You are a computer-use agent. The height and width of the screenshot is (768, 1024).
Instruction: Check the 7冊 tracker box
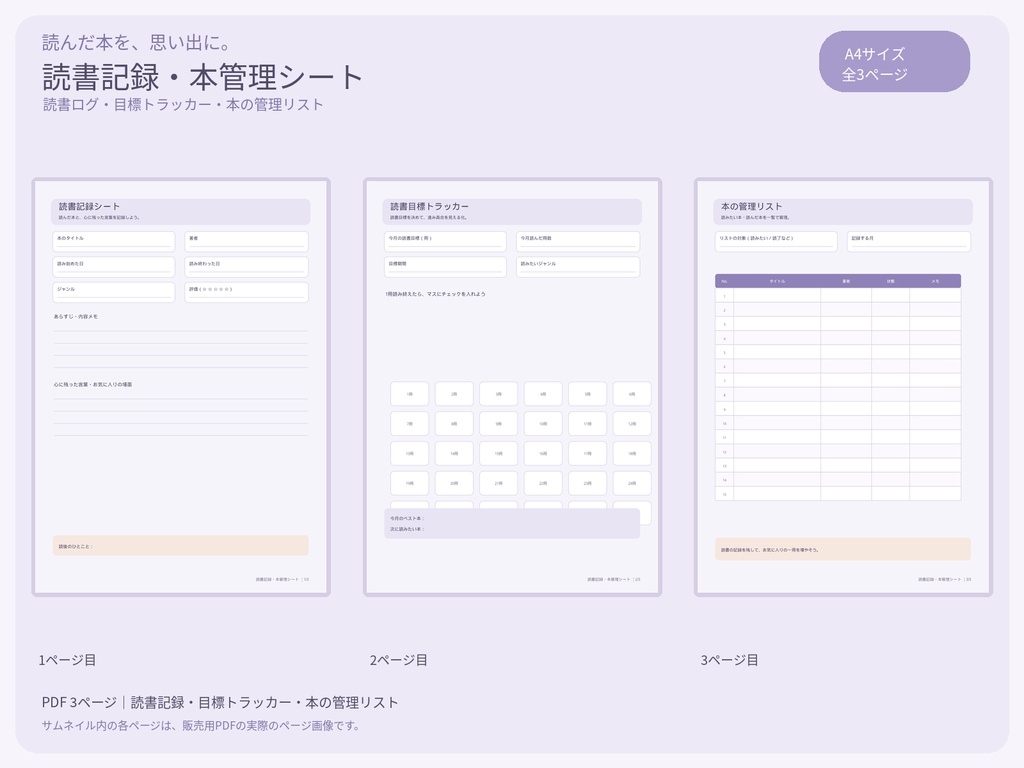[x=409, y=424]
